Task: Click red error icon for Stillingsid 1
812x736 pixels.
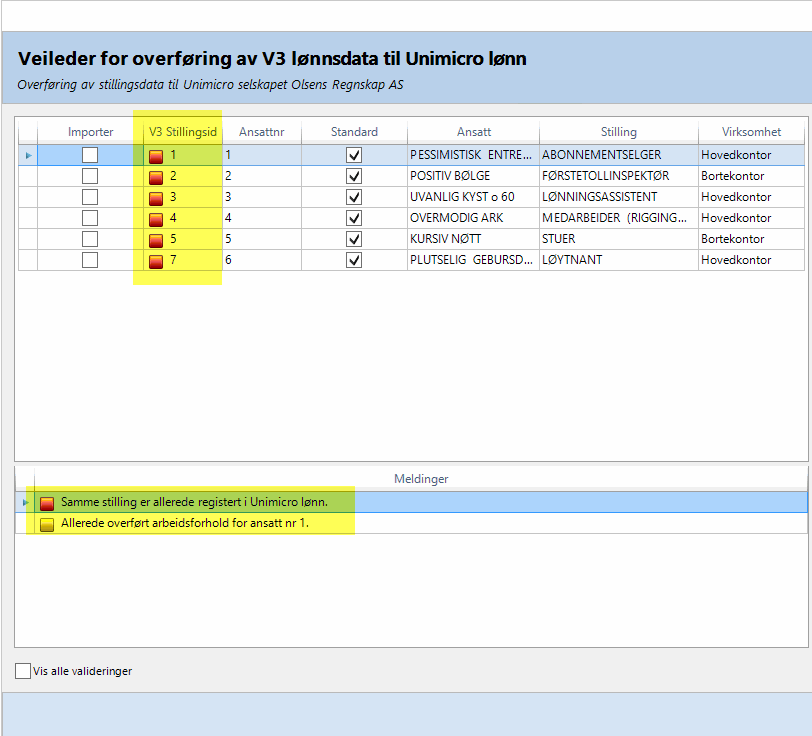Action: tap(156, 156)
